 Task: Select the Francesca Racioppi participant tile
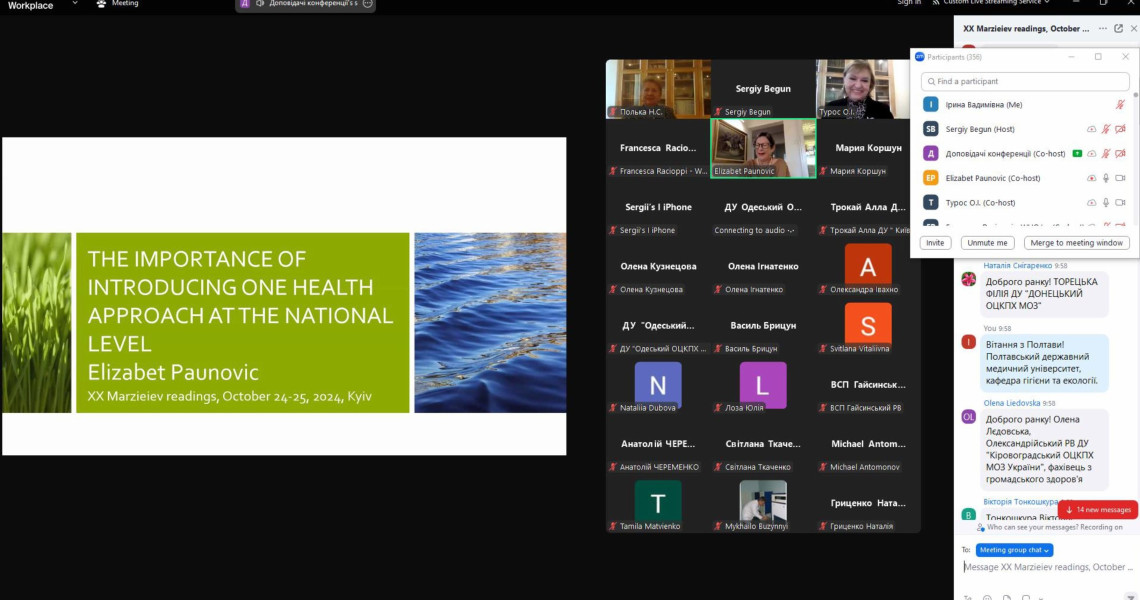(658, 148)
